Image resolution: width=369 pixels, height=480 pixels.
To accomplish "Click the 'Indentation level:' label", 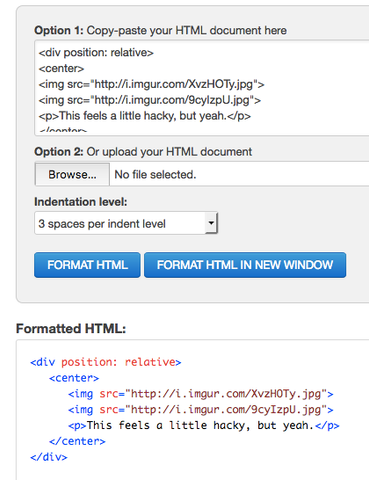I will (x=81, y=202).
